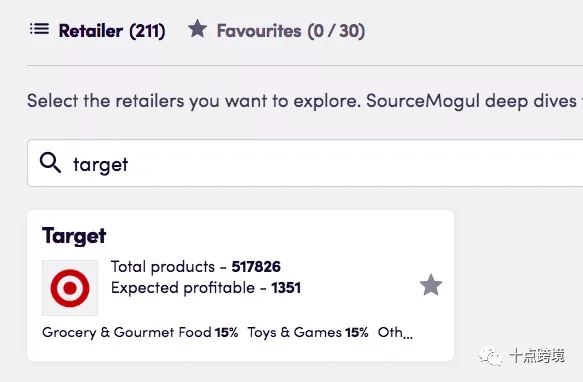Click the list icon beside Retailer
Viewport: 583px width, 382px height.
coord(39,29)
